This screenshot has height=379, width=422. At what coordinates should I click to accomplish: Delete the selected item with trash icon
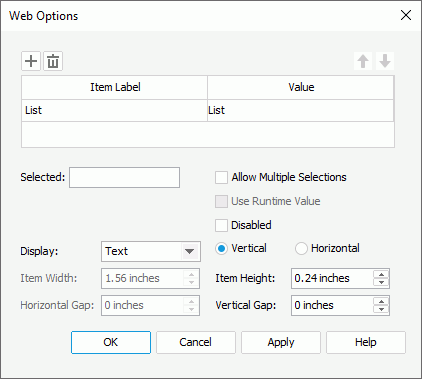click(x=53, y=61)
